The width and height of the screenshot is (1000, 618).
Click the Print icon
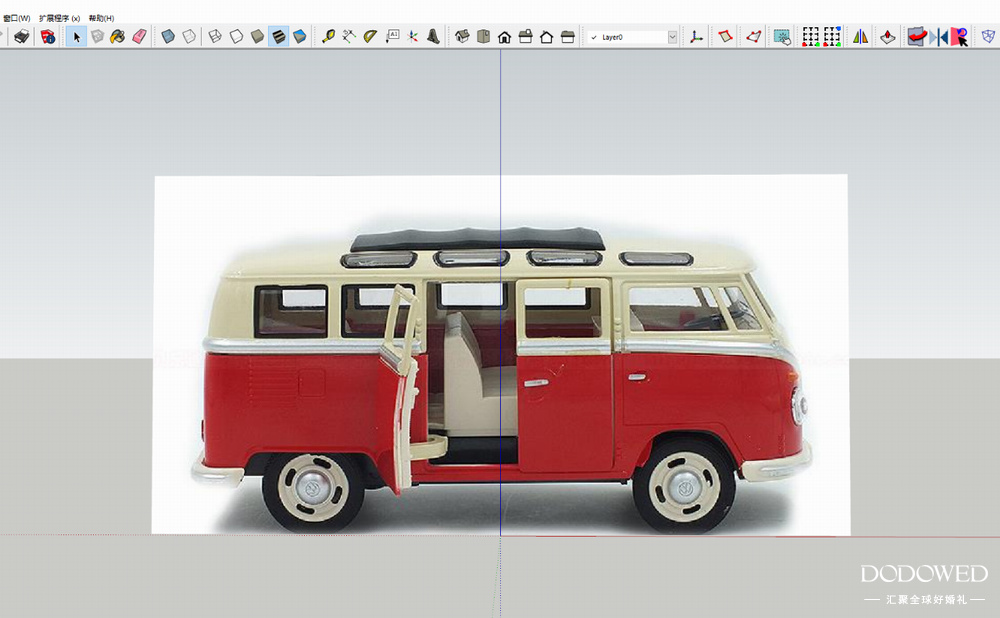pyautogui.click(x=21, y=37)
